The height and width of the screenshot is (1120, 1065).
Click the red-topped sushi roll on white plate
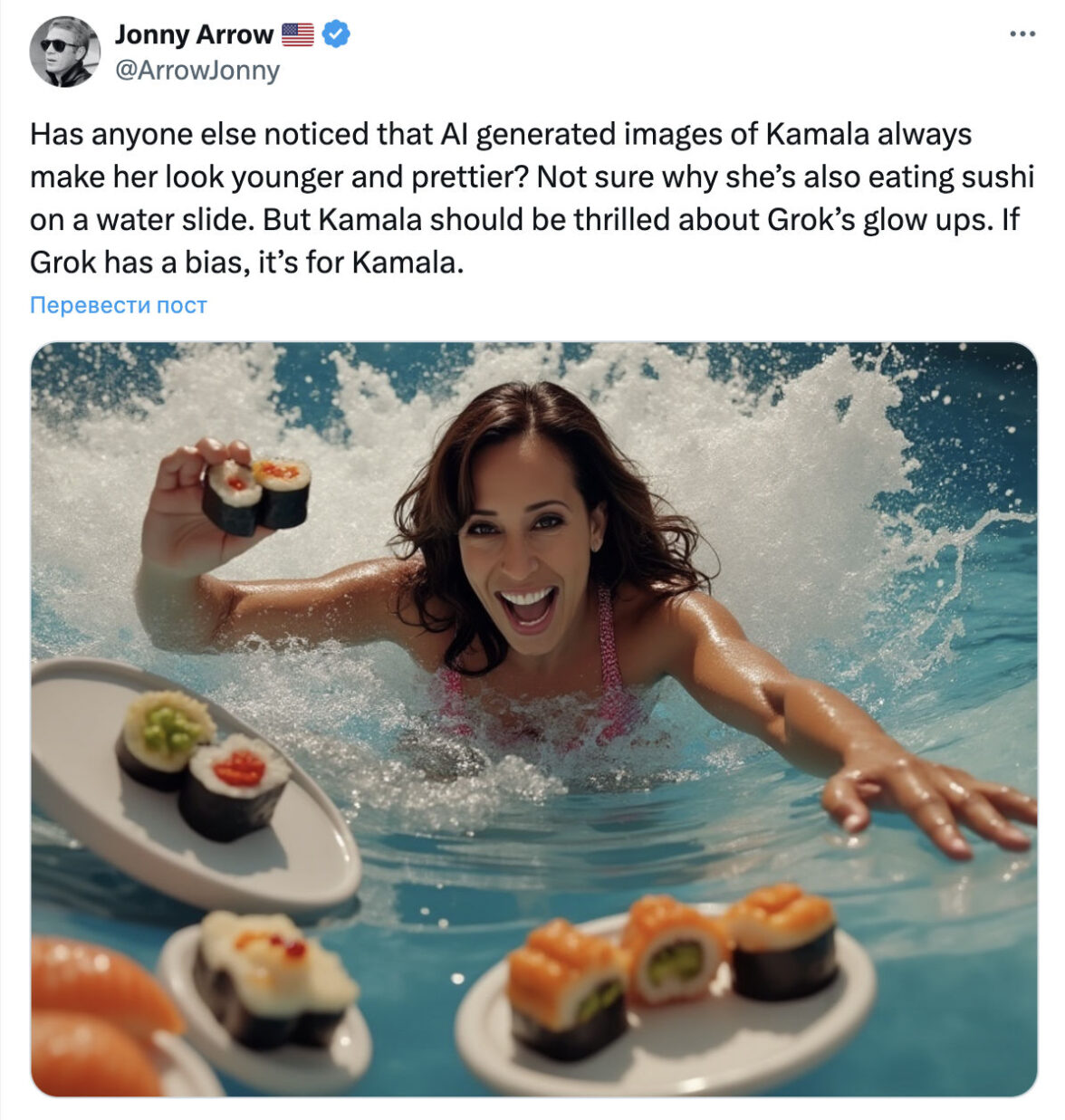point(235,783)
